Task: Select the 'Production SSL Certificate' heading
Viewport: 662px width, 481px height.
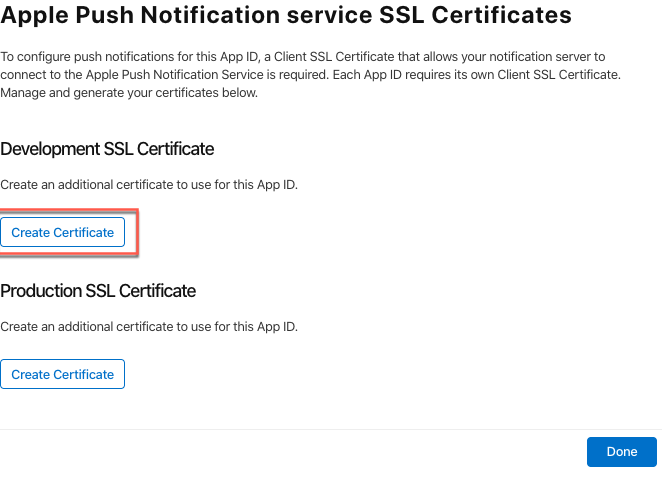Action: [98, 291]
